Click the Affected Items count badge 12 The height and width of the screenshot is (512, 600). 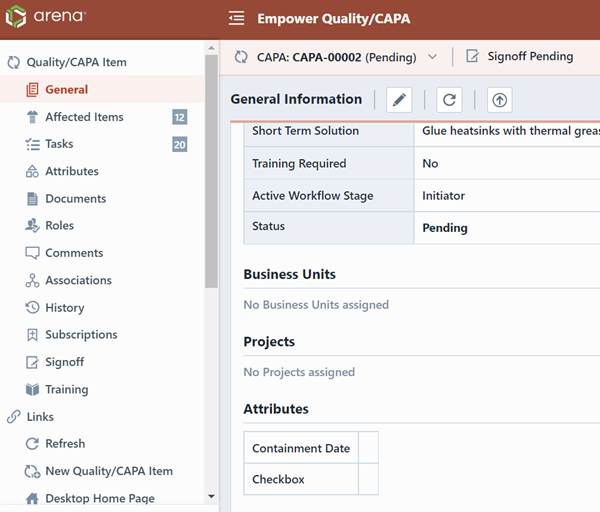(x=179, y=117)
